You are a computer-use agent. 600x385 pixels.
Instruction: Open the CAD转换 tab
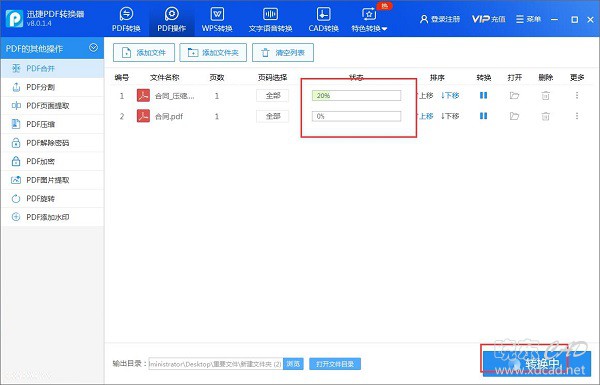(x=323, y=19)
